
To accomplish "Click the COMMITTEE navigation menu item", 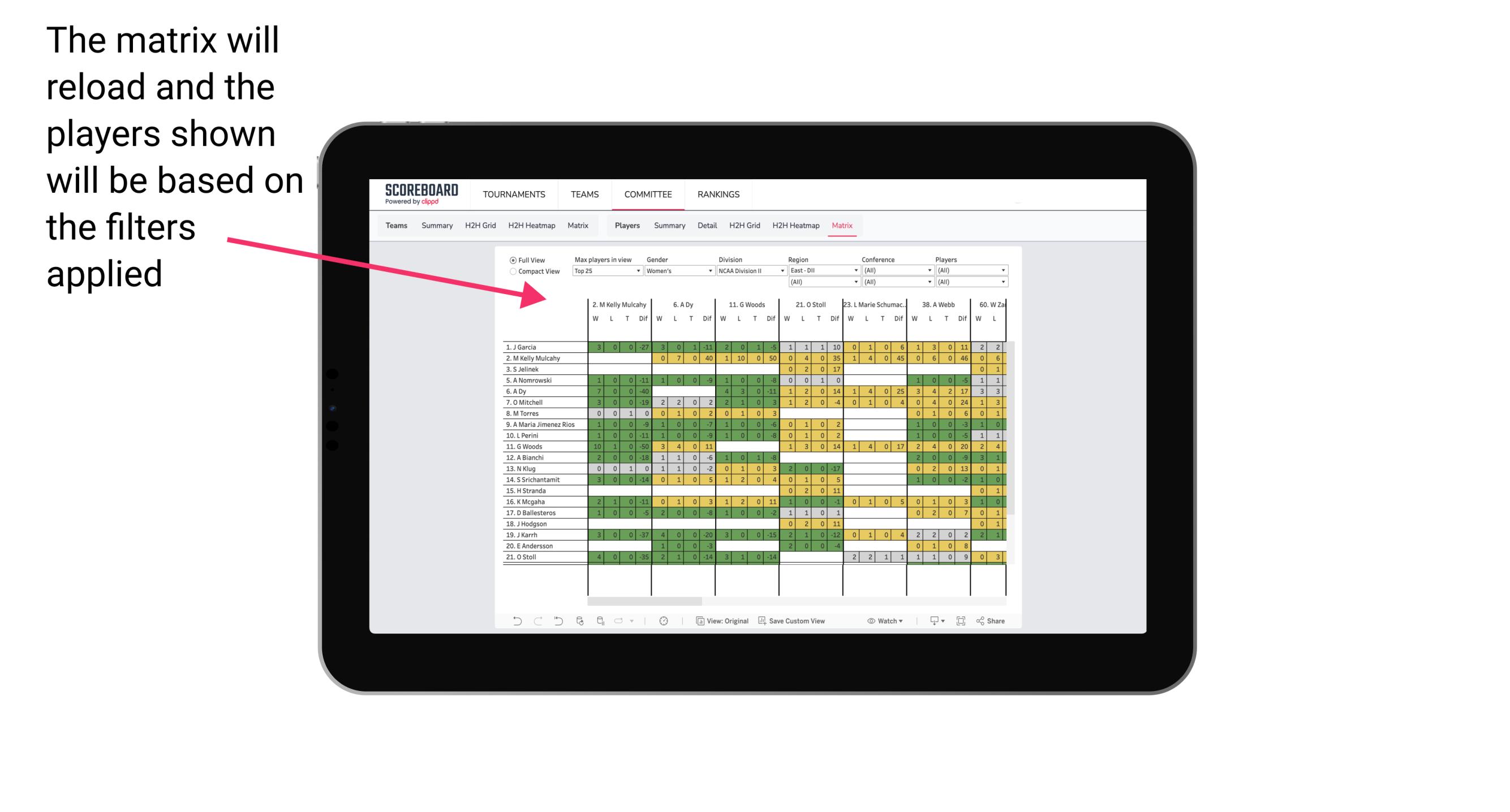I will (x=647, y=194).
